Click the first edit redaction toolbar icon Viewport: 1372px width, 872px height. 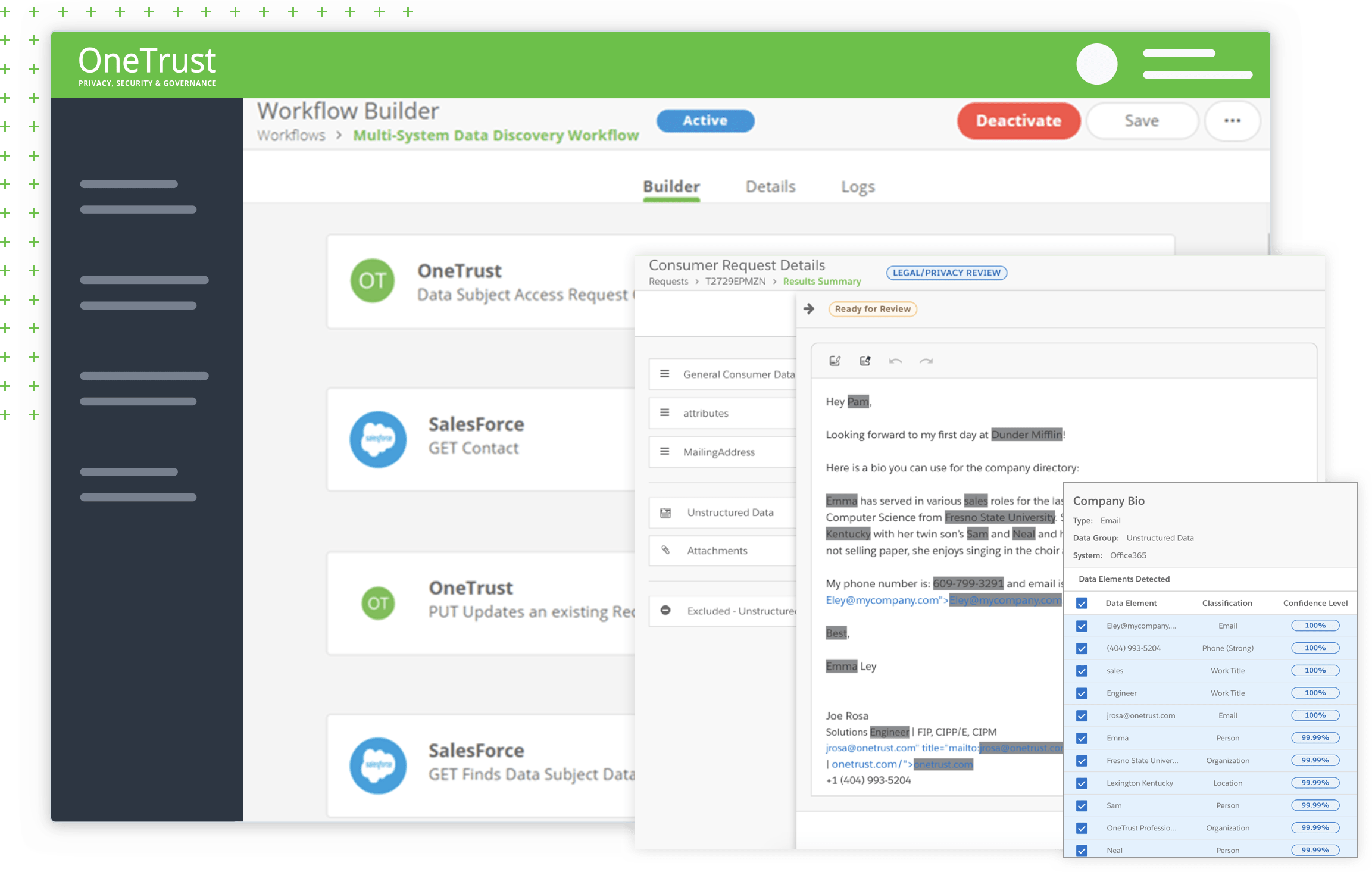click(x=835, y=361)
